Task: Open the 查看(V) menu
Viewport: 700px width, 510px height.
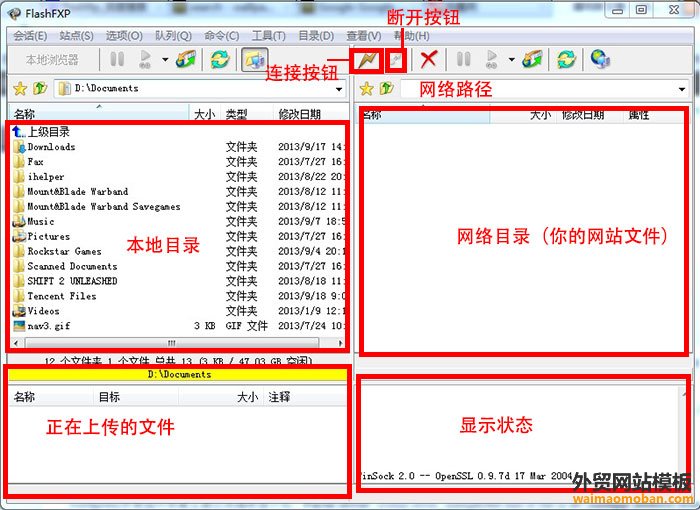Action: tap(364, 36)
